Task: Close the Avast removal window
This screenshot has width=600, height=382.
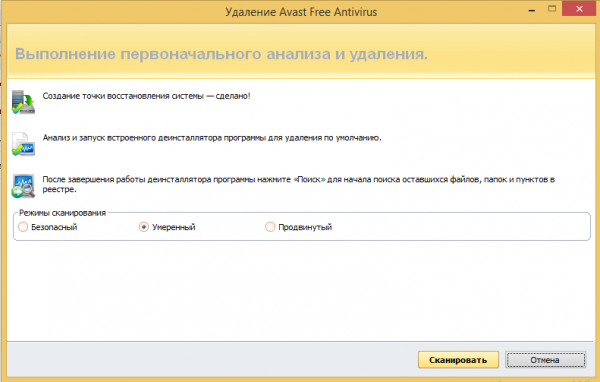Action: [579, 9]
